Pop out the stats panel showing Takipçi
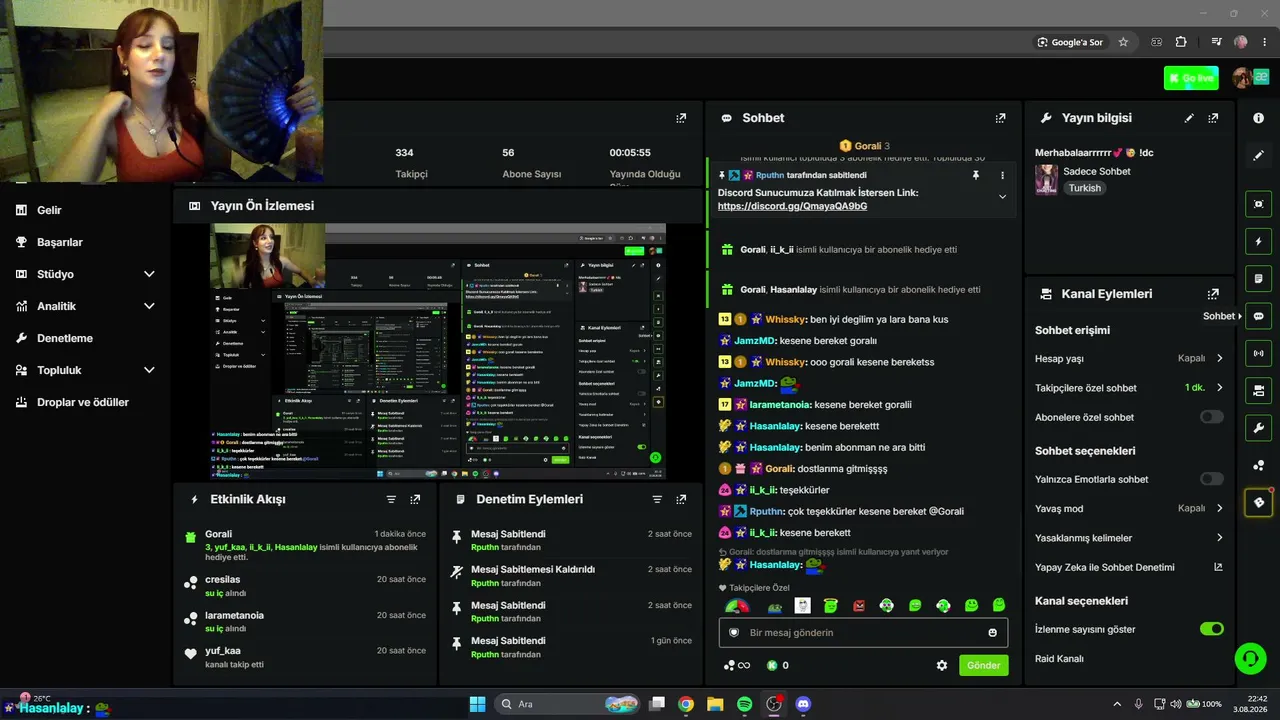Screen dimensions: 1280x720 (681, 118)
